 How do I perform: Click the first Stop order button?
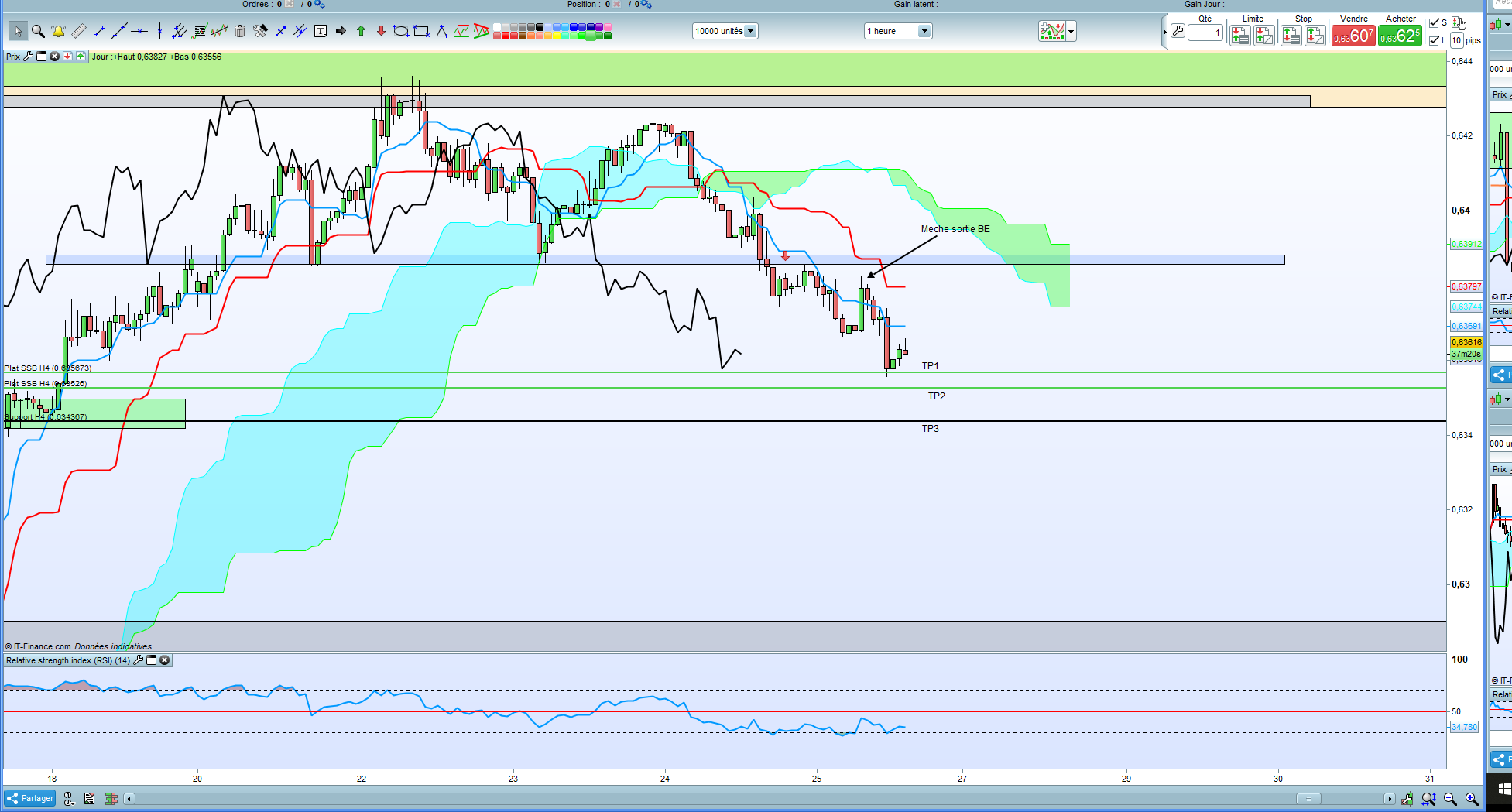[x=1291, y=35]
